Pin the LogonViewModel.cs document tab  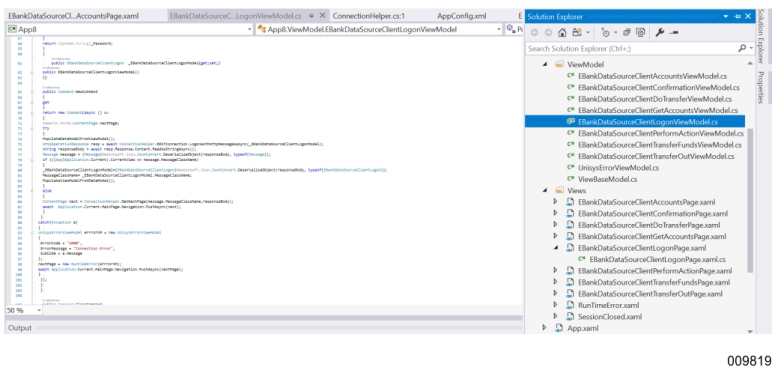[311, 16]
